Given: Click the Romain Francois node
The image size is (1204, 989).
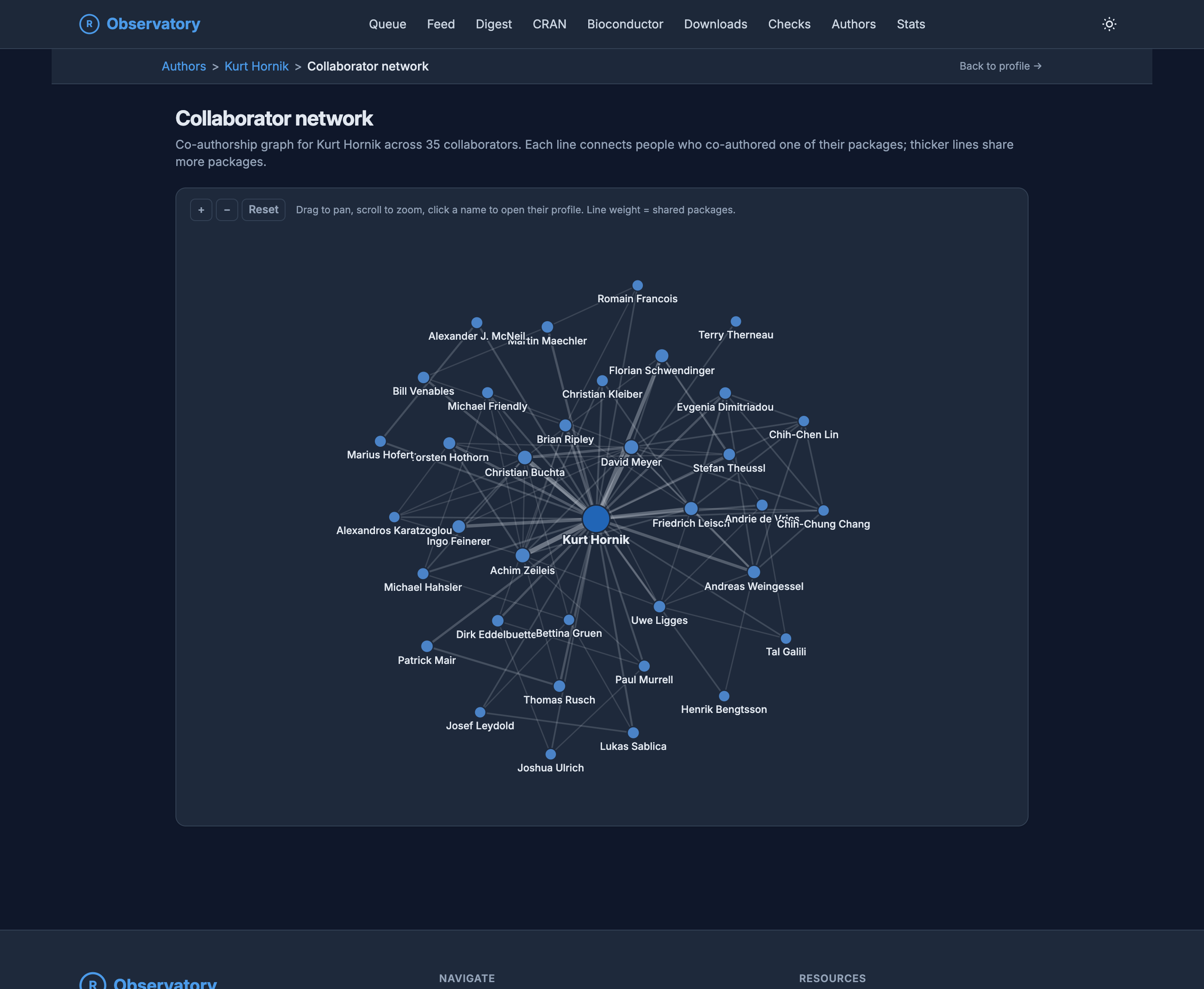Looking at the screenshot, I should coord(637,286).
